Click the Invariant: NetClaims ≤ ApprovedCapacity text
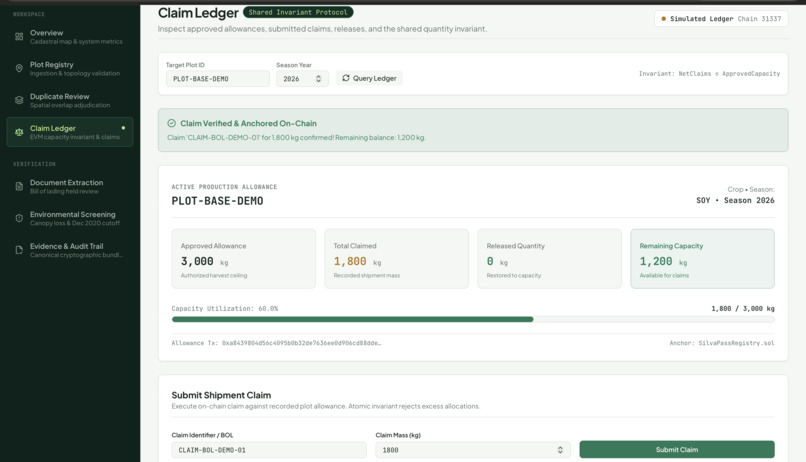The image size is (806, 462). (709, 73)
